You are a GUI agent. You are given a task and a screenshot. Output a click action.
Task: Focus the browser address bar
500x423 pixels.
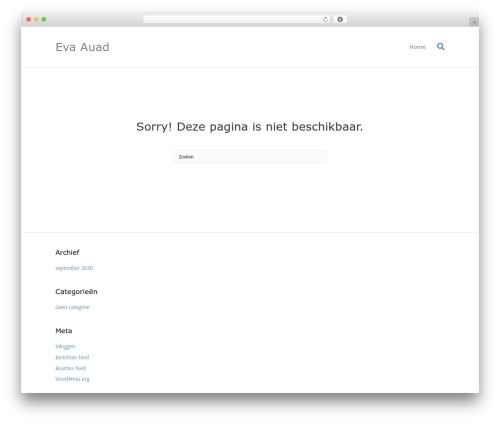tap(236, 19)
